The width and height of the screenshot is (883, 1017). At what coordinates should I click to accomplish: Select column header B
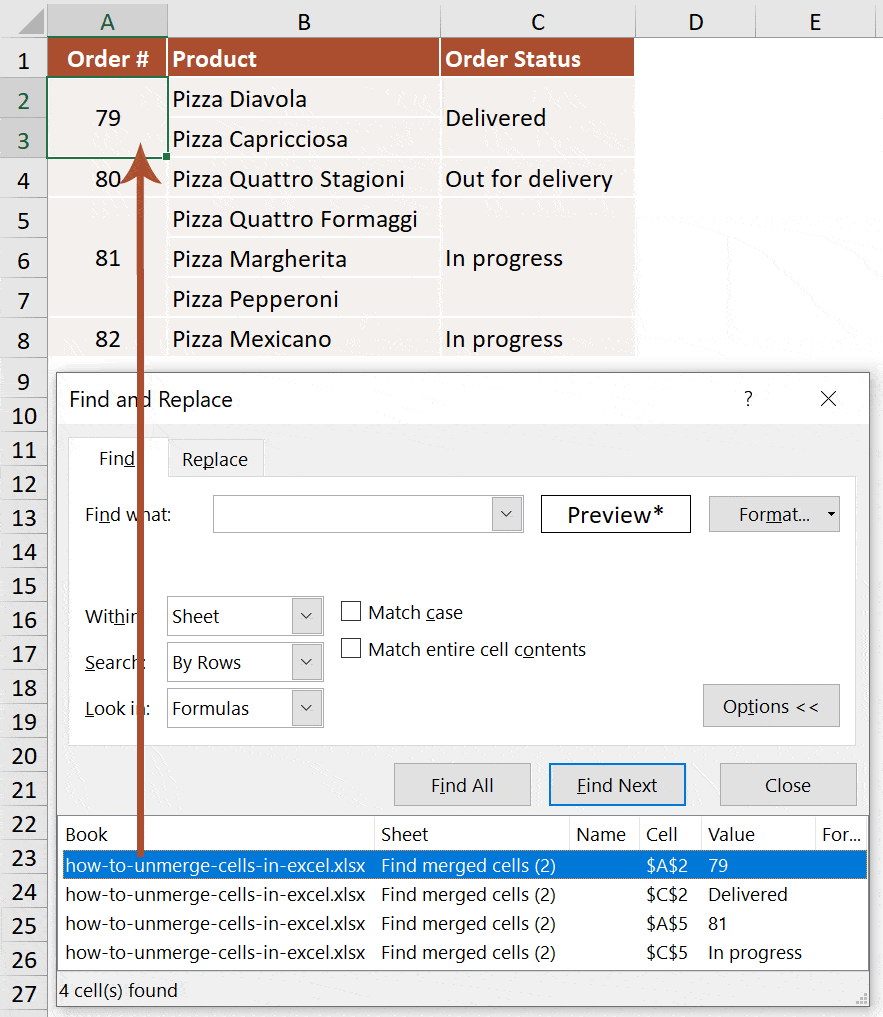click(303, 20)
